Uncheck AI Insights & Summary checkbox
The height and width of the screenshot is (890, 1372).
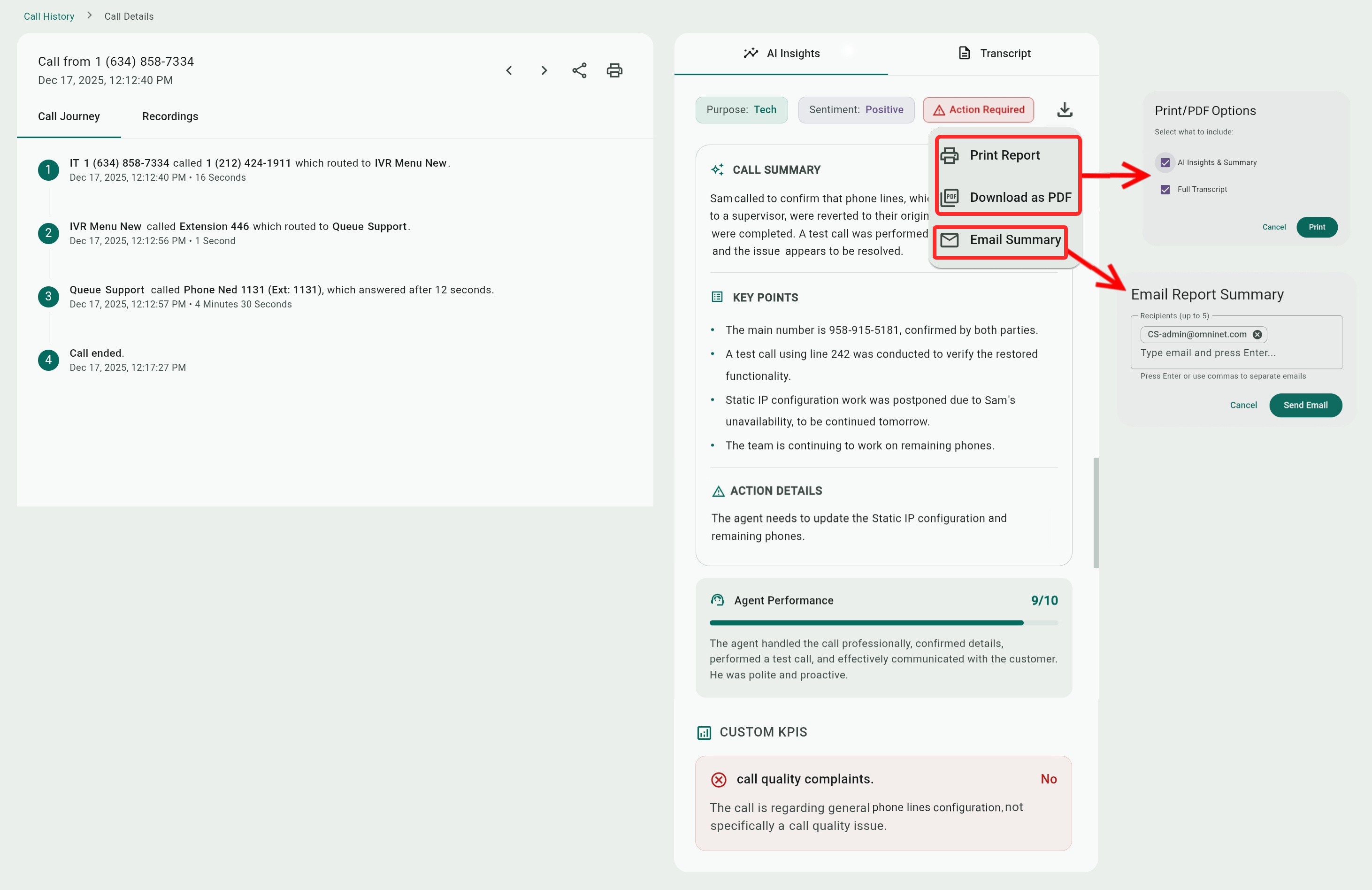(1165, 162)
